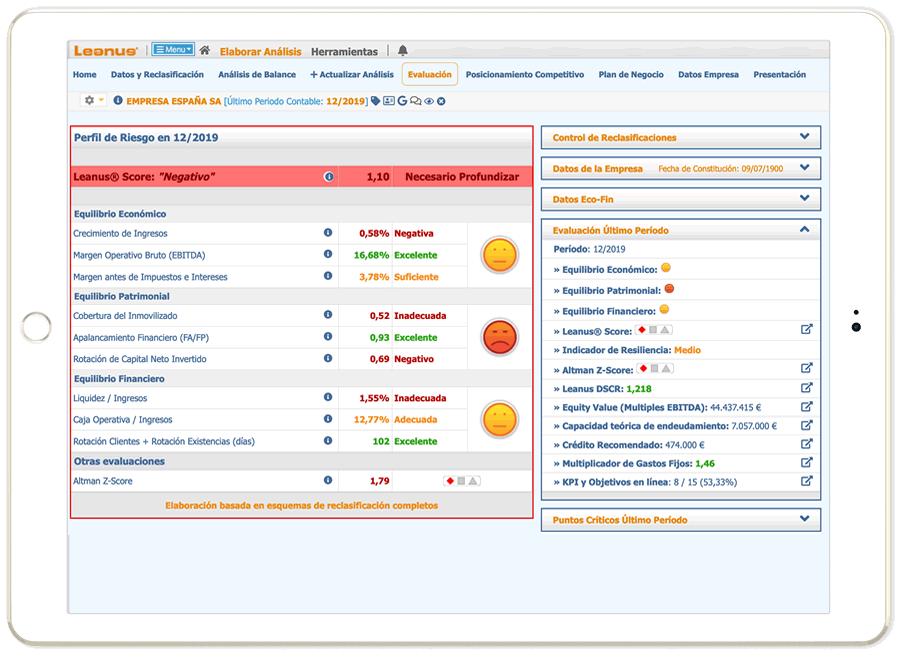Click info icon for Margen antes de Impuestos
The height and width of the screenshot is (655, 900).
click(x=328, y=276)
